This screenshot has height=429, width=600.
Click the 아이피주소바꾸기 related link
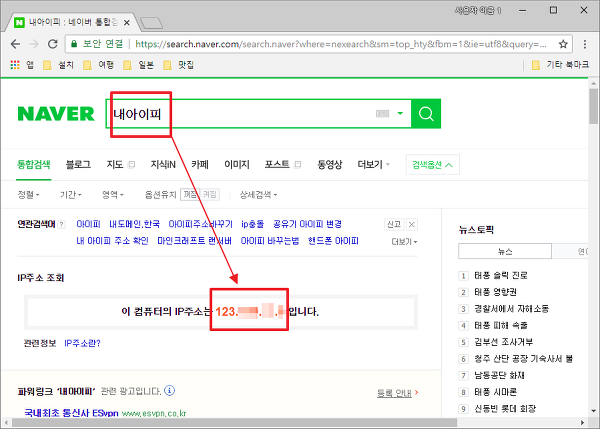coord(201,224)
